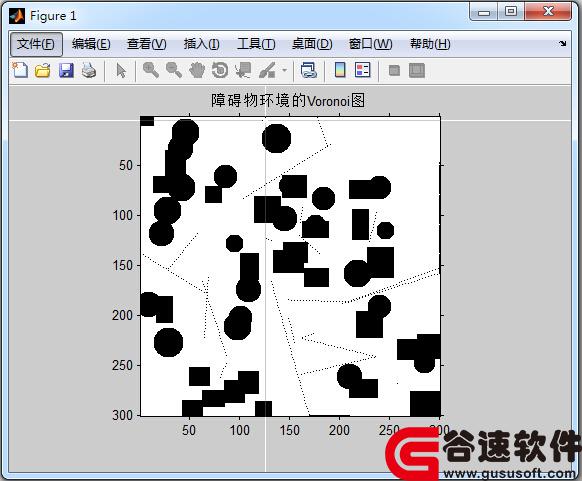Screen dimensions: 582x481
Task: Activate the Zoom In magnifier tool
Action: (x=151, y=70)
